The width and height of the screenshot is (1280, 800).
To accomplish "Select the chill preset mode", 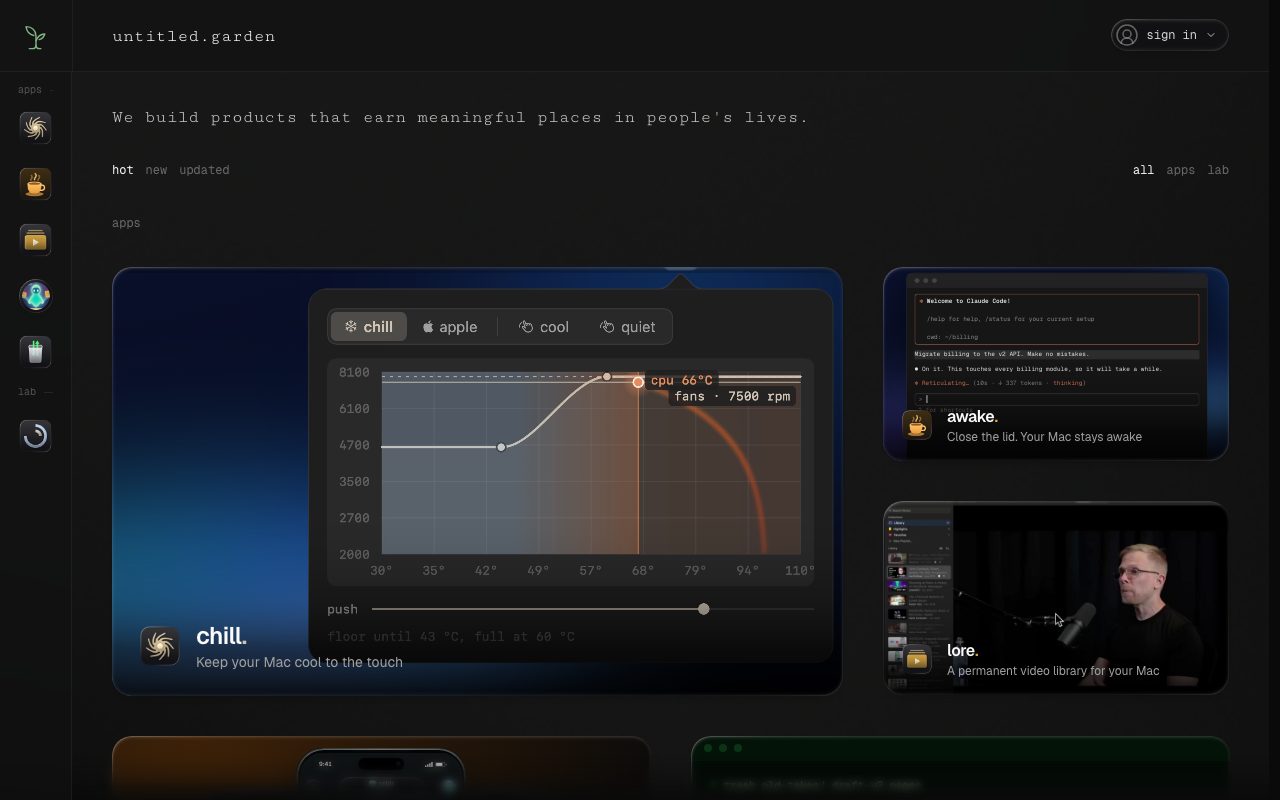I will [x=369, y=326].
